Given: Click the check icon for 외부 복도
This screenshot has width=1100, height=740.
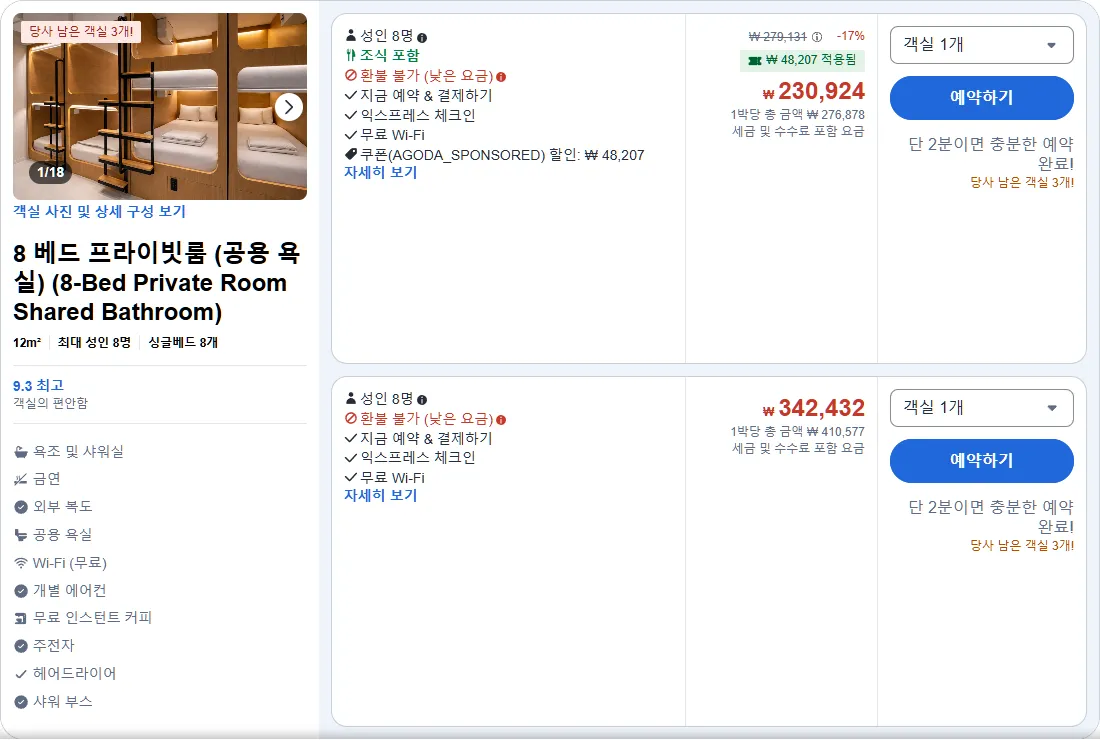Looking at the screenshot, I should [21, 507].
